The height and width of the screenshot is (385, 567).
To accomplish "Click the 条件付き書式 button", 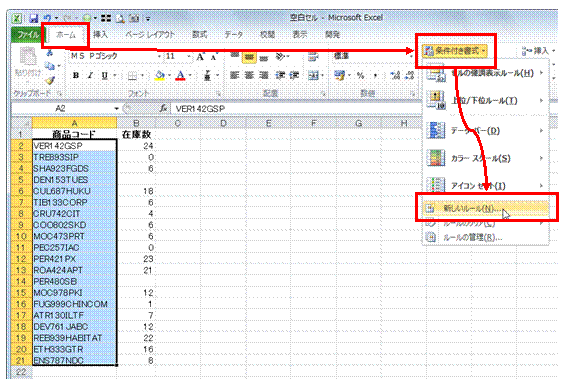I will click(x=455, y=51).
